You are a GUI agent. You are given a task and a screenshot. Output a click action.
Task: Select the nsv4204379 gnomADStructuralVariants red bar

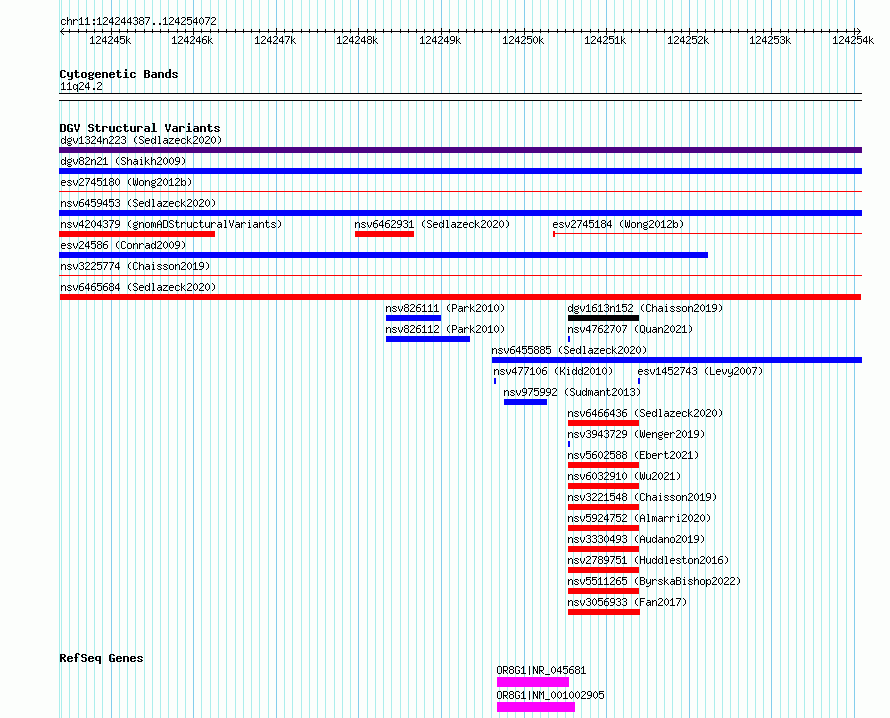(x=137, y=234)
